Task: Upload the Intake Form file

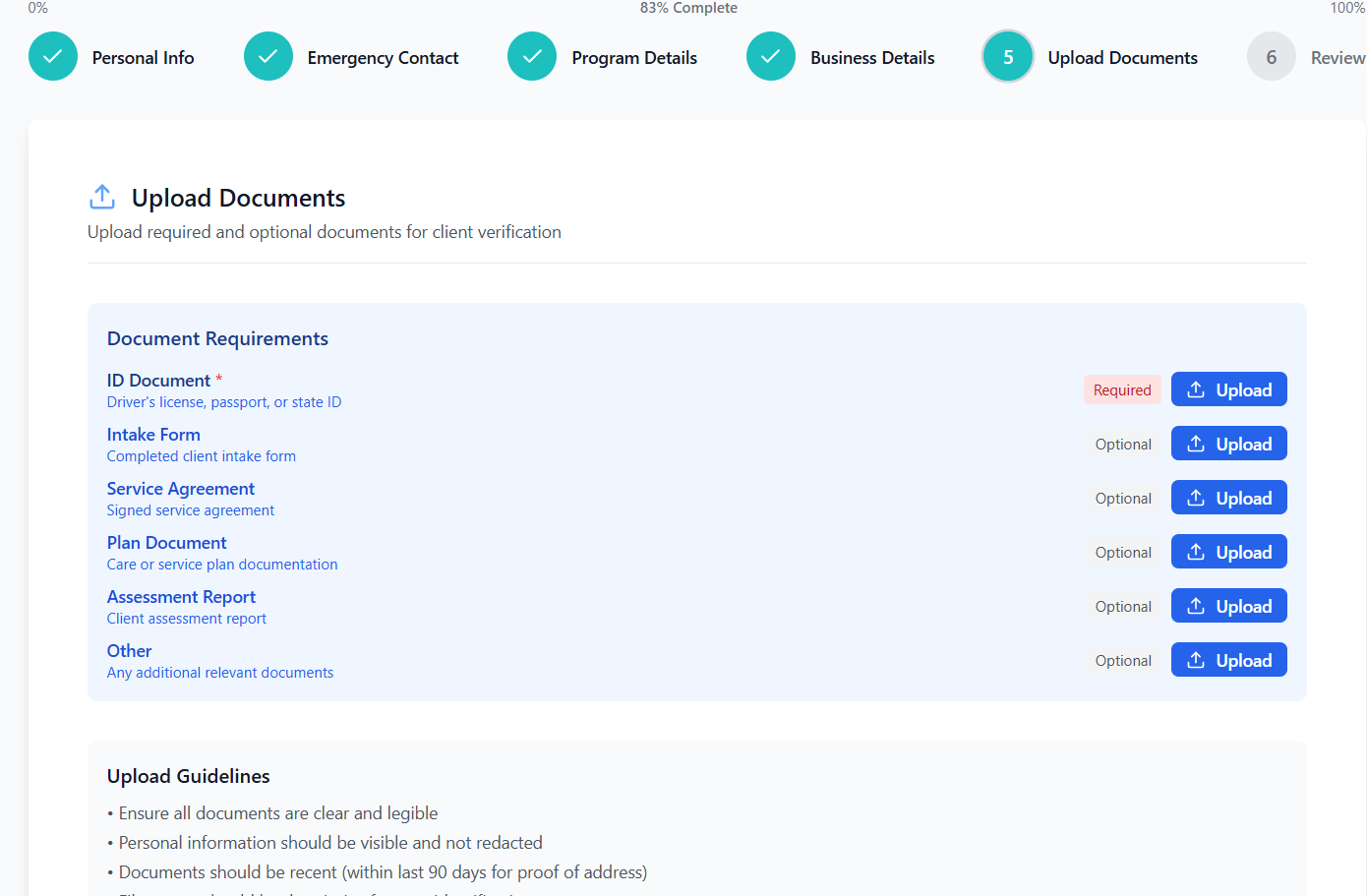Action: 1228,443
